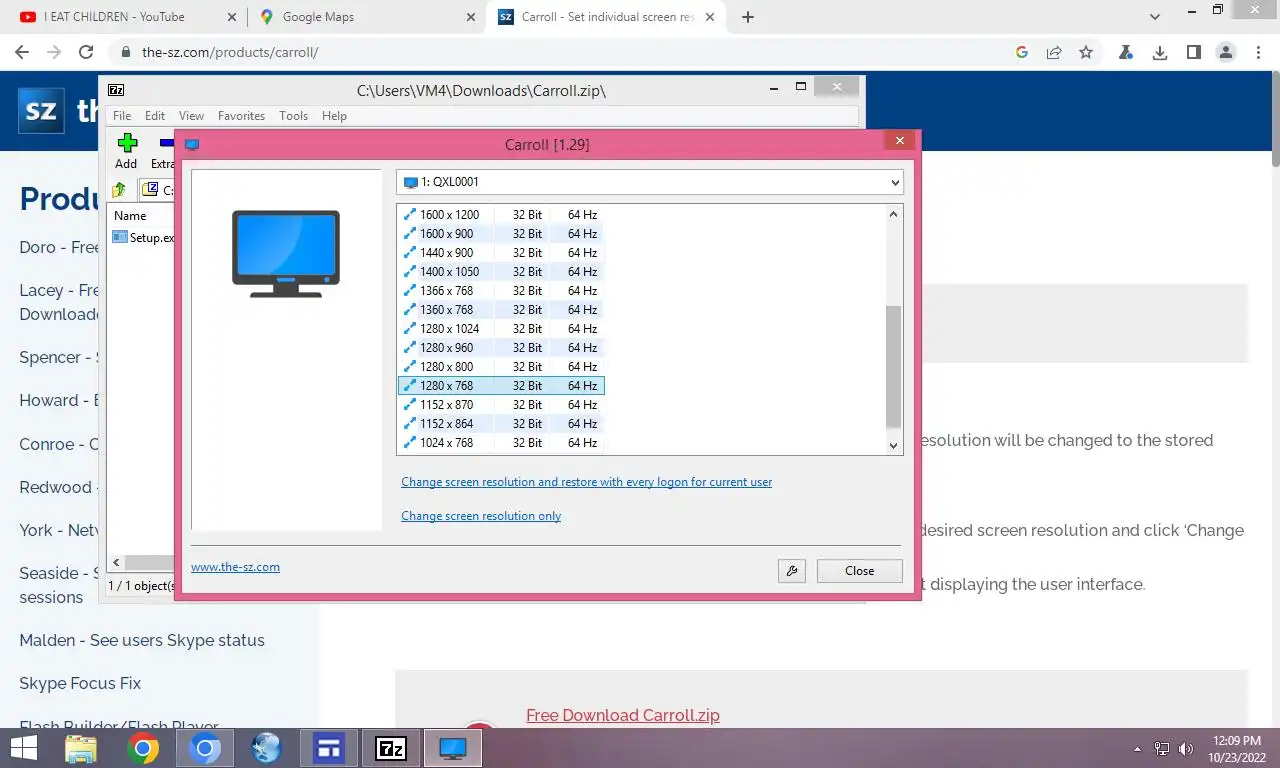Open the Edit menu in 7-Zip
Viewport: 1280px width, 768px height.
[155, 116]
